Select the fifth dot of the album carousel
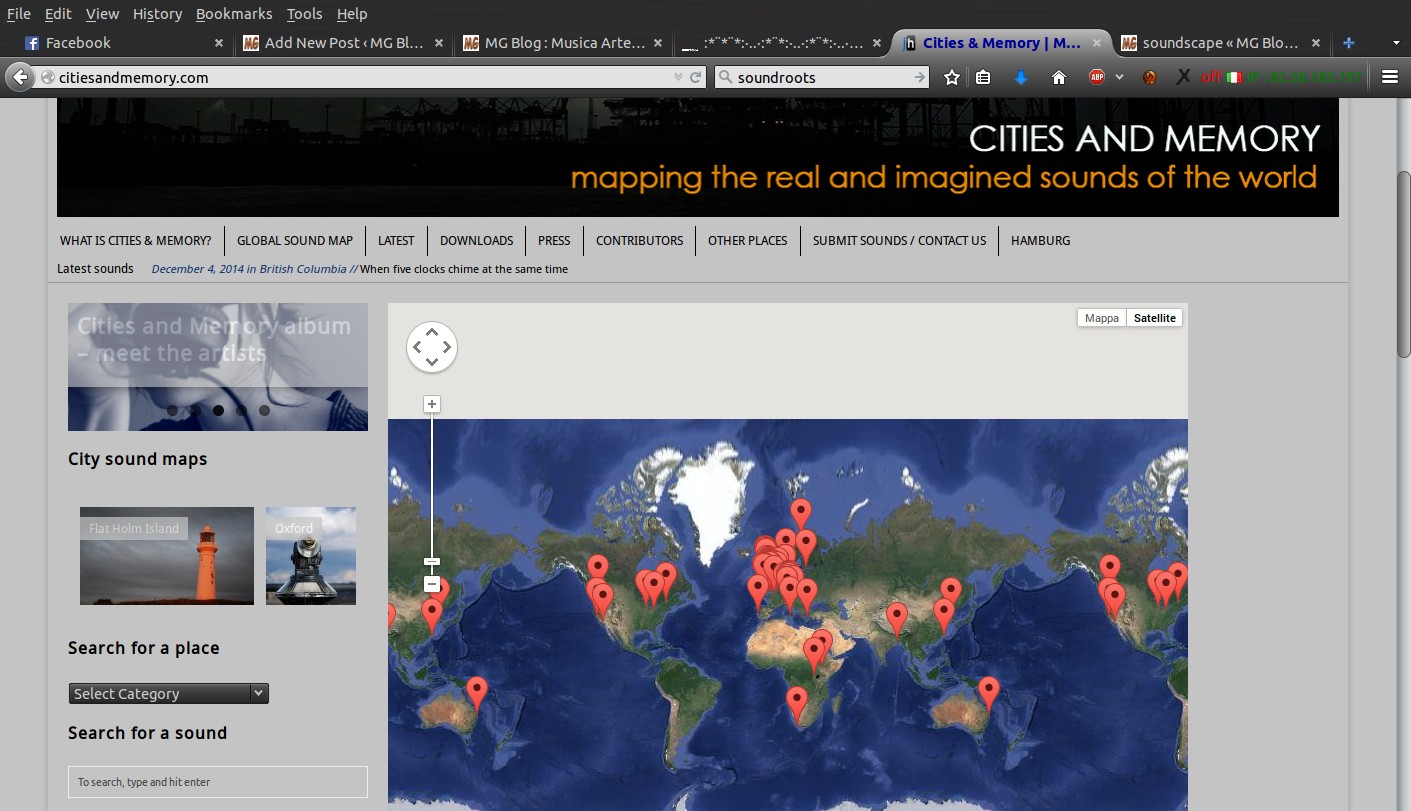The height and width of the screenshot is (811, 1411). tap(265, 410)
